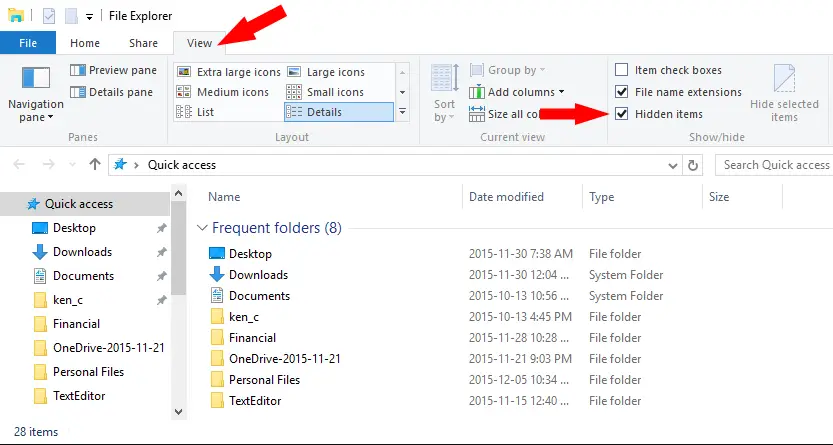Select Desktop row in Frequent folders list
The height and width of the screenshot is (445, 833).
coord(425,254)
